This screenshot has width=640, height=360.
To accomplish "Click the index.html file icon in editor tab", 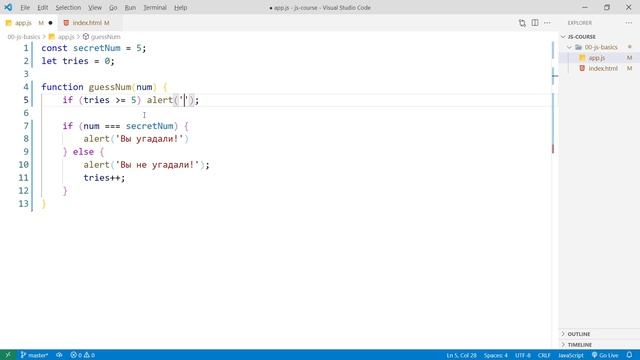I will [x=66, y=23].
